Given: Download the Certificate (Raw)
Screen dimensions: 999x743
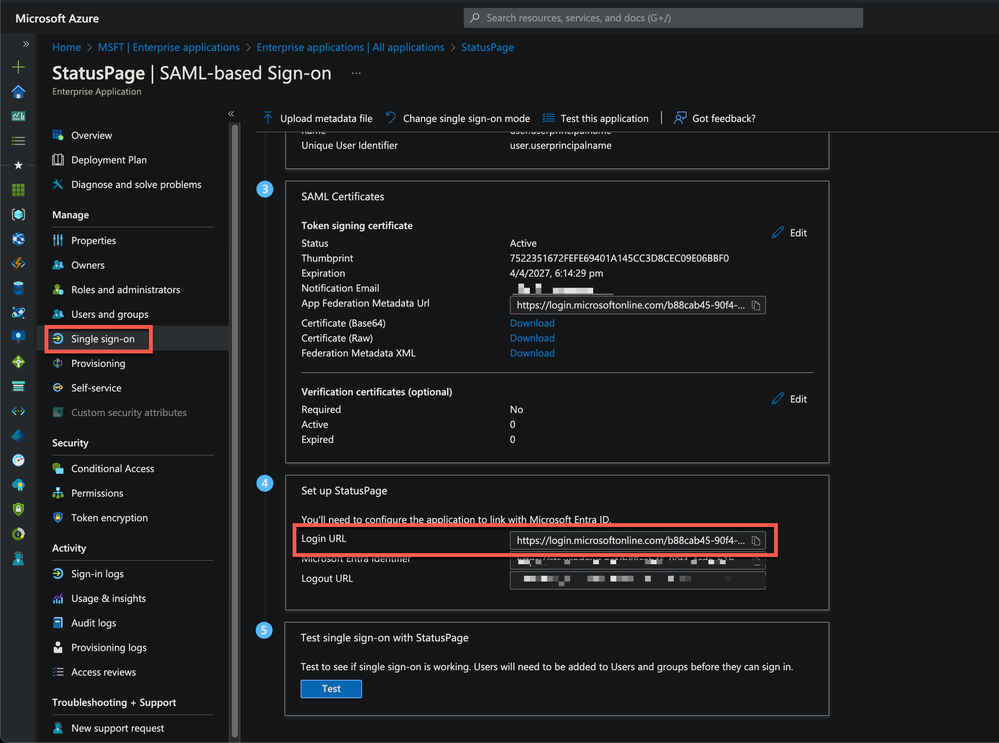Looking at the screenshot, I should (532, 338).
